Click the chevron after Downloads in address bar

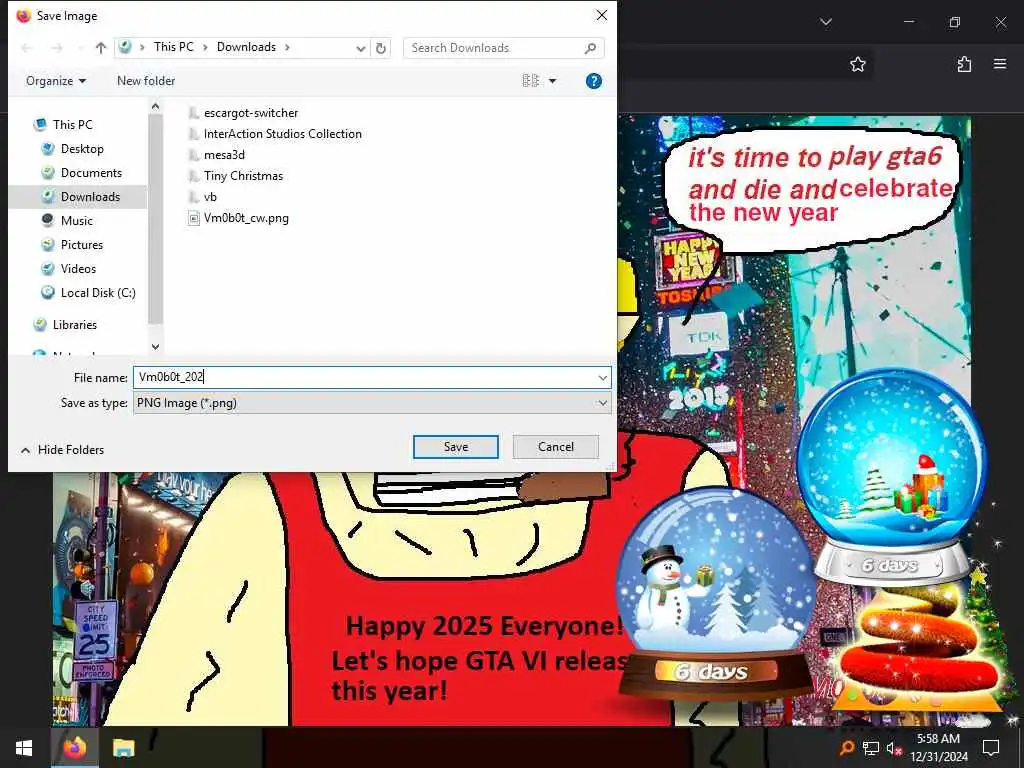point(287,48)
